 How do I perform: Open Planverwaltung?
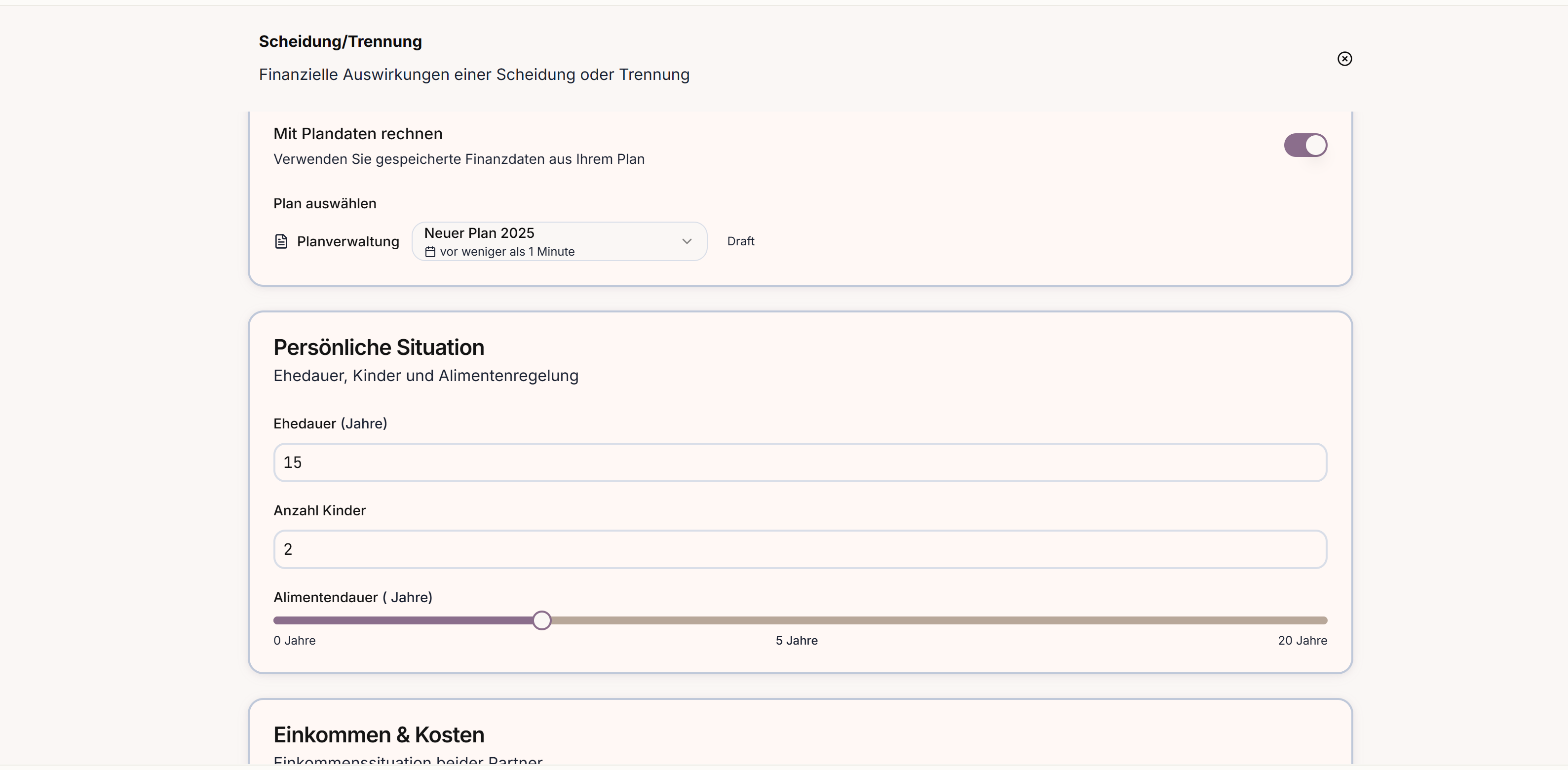[347, 242]
